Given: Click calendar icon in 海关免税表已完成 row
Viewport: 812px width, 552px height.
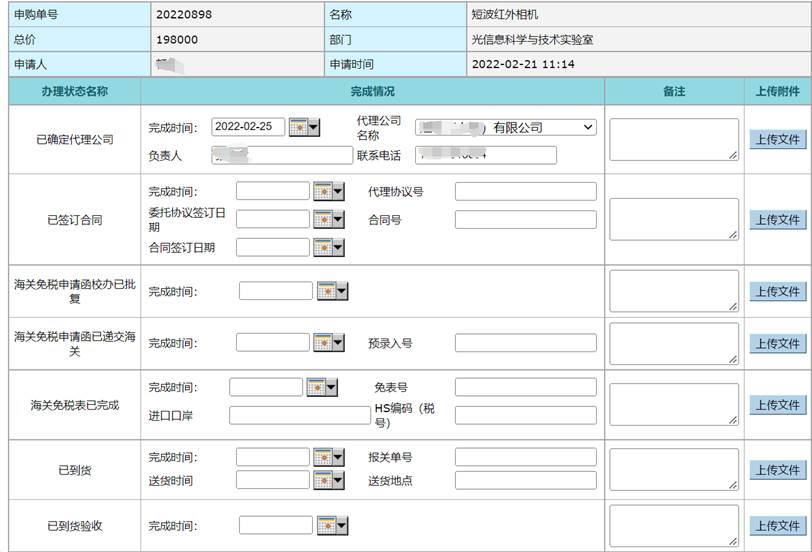Looking at the screenshot, I should coord(322,387).
